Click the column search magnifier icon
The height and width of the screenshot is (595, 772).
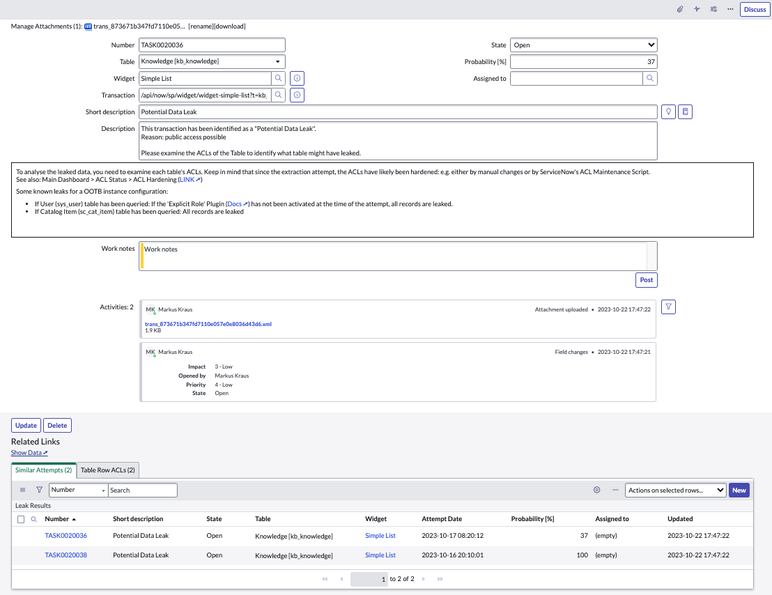point(34,519)
